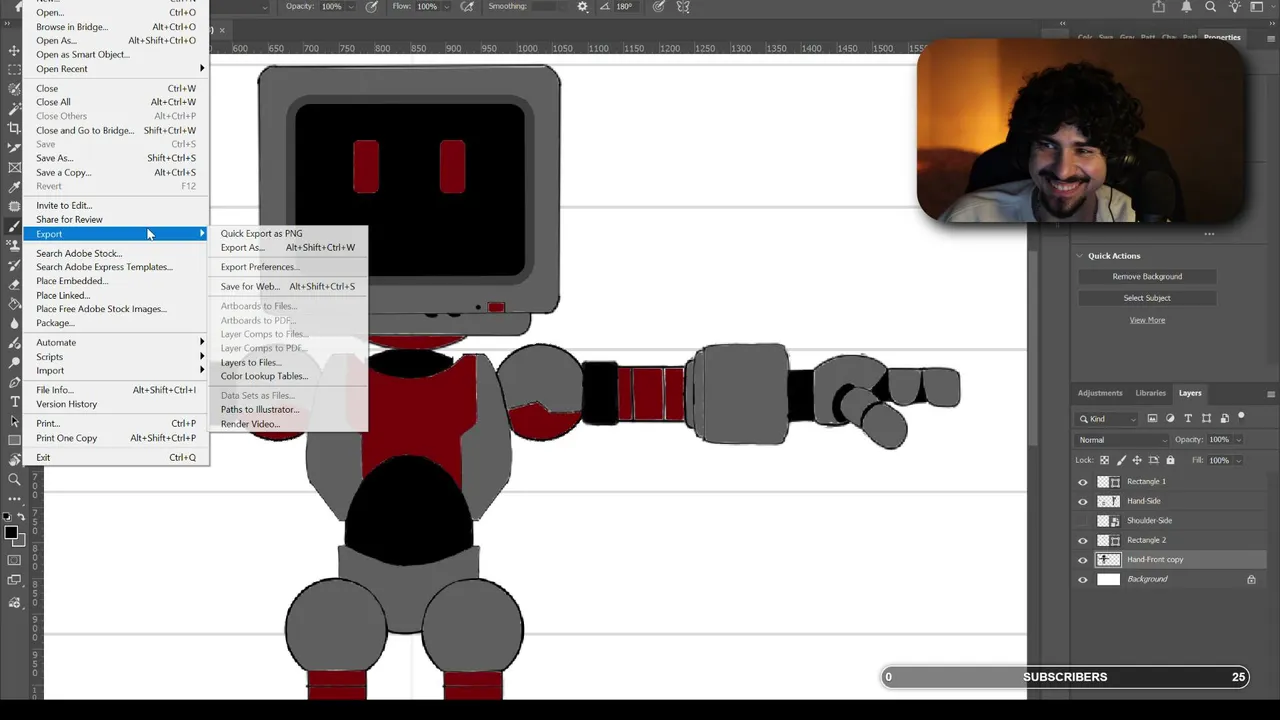
Task: Open symmetry butterfly options
Action: pos(683,7)
